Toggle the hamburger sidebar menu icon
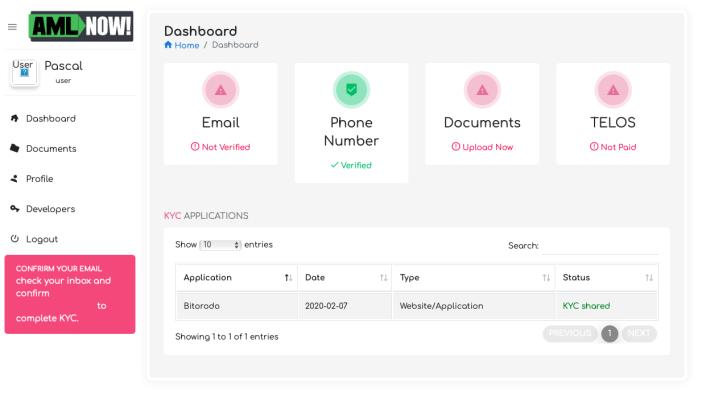This screenshot has width=710, height=401. [12, 27]
